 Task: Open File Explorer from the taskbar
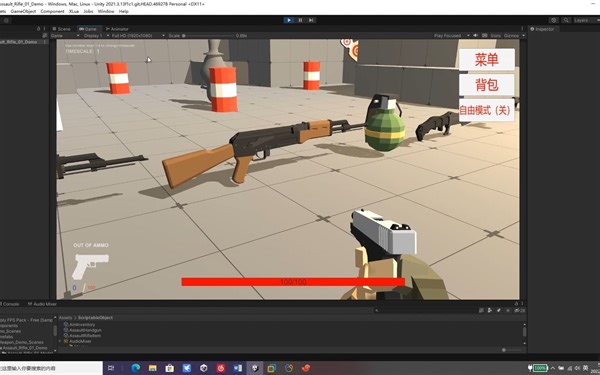point(153,368)
